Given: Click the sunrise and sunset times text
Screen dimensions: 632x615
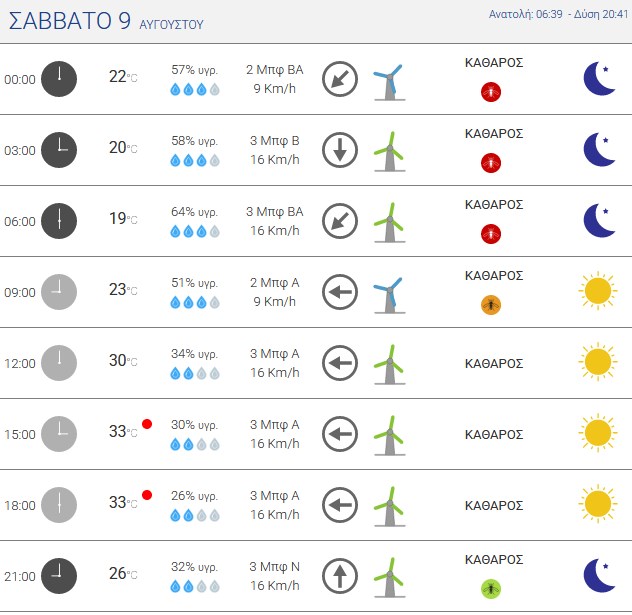Looking at the screenshot, I should coord(558,14).
